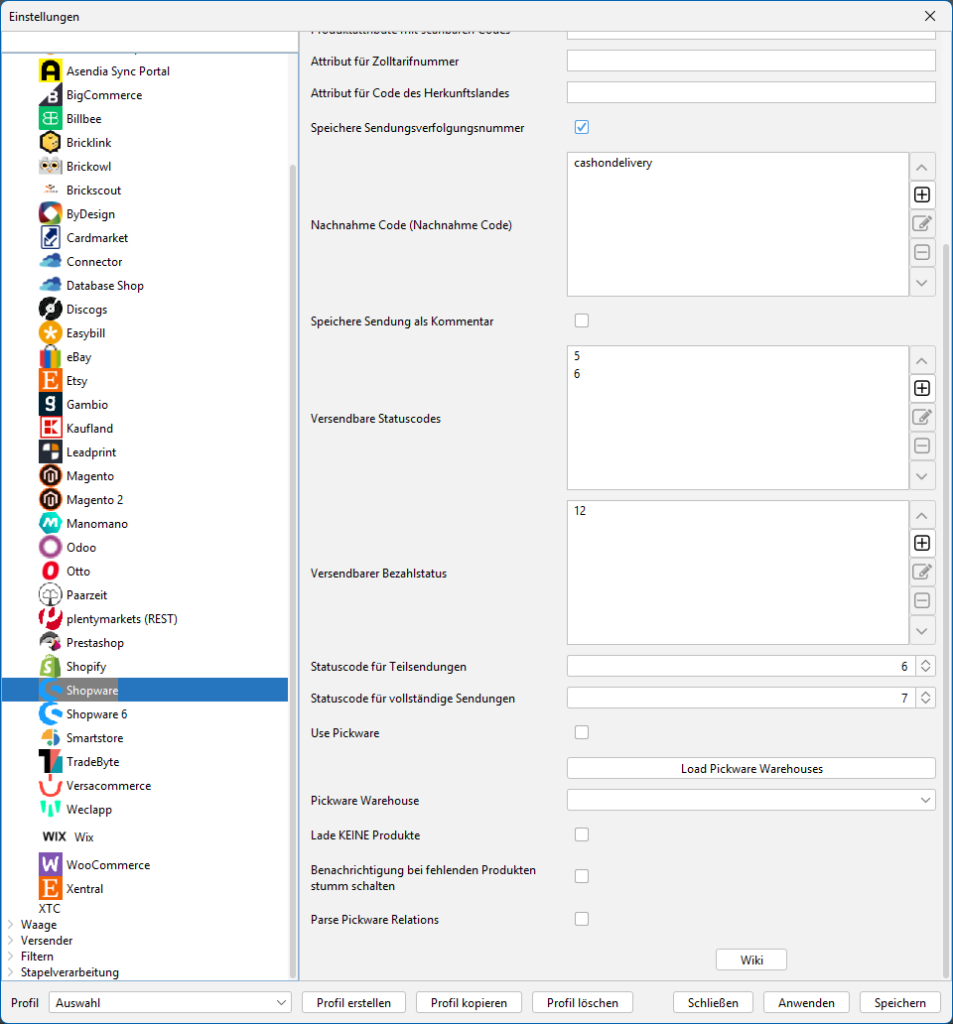Open the Shopify shop entry icon
The width and height of the screenshot is (953, 1024).
tap(50, 666)
